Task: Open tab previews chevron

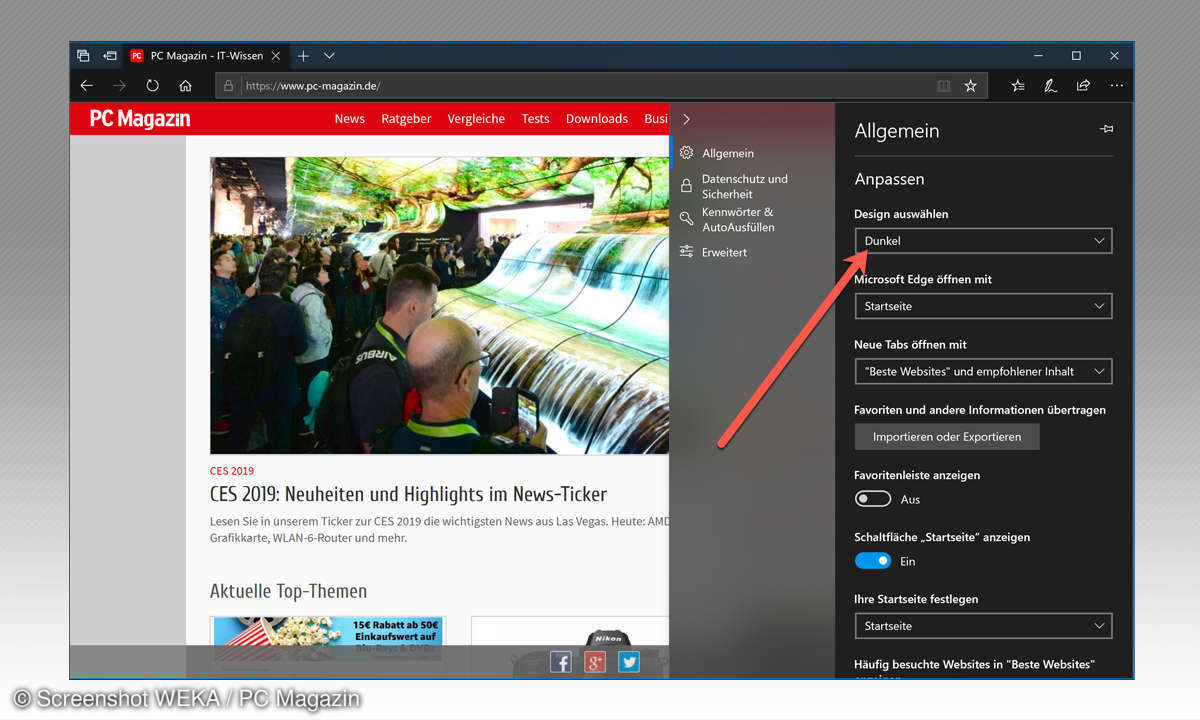Action: click(329, 56)
